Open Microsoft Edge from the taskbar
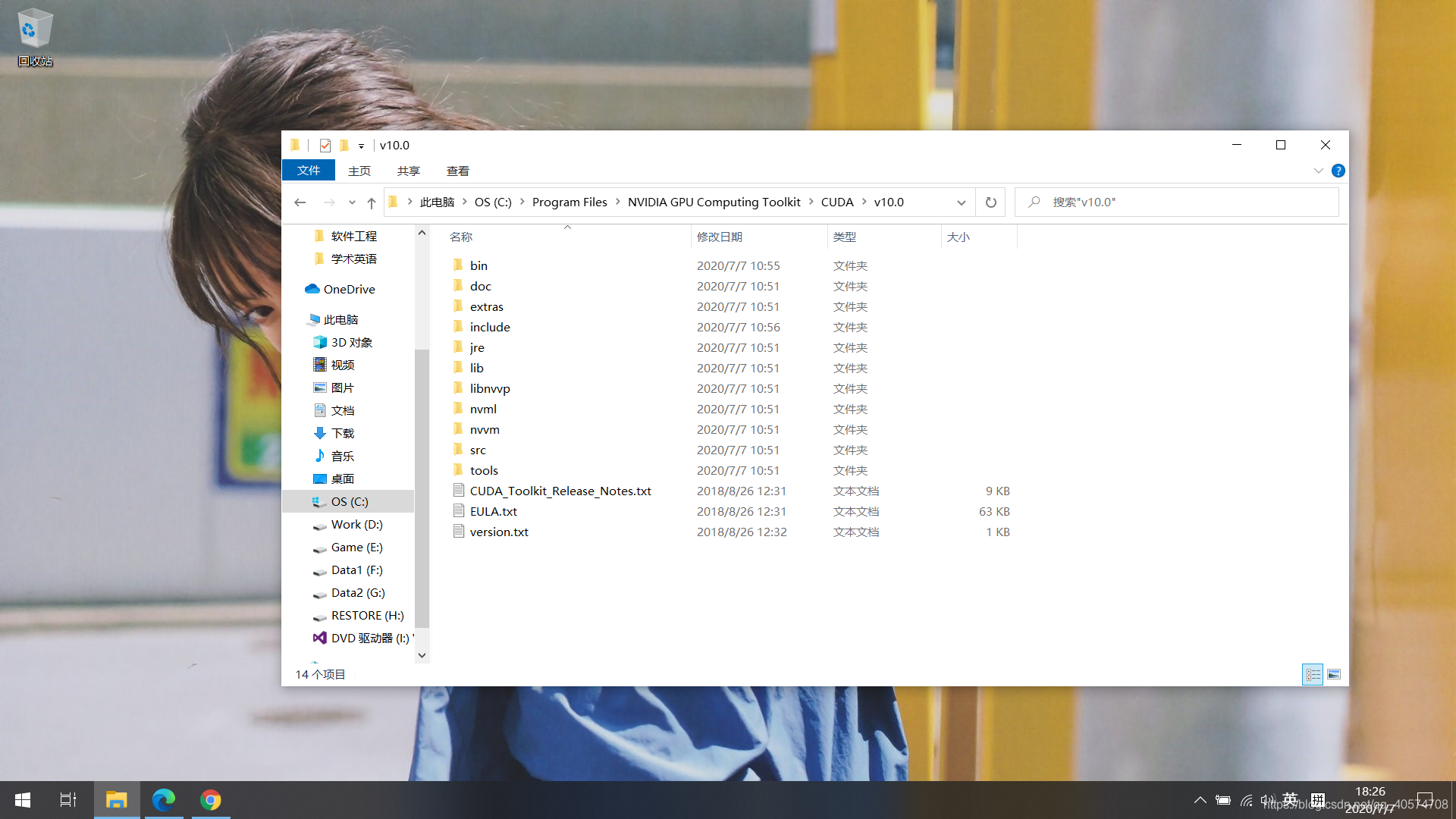 [x=164, y=800]
